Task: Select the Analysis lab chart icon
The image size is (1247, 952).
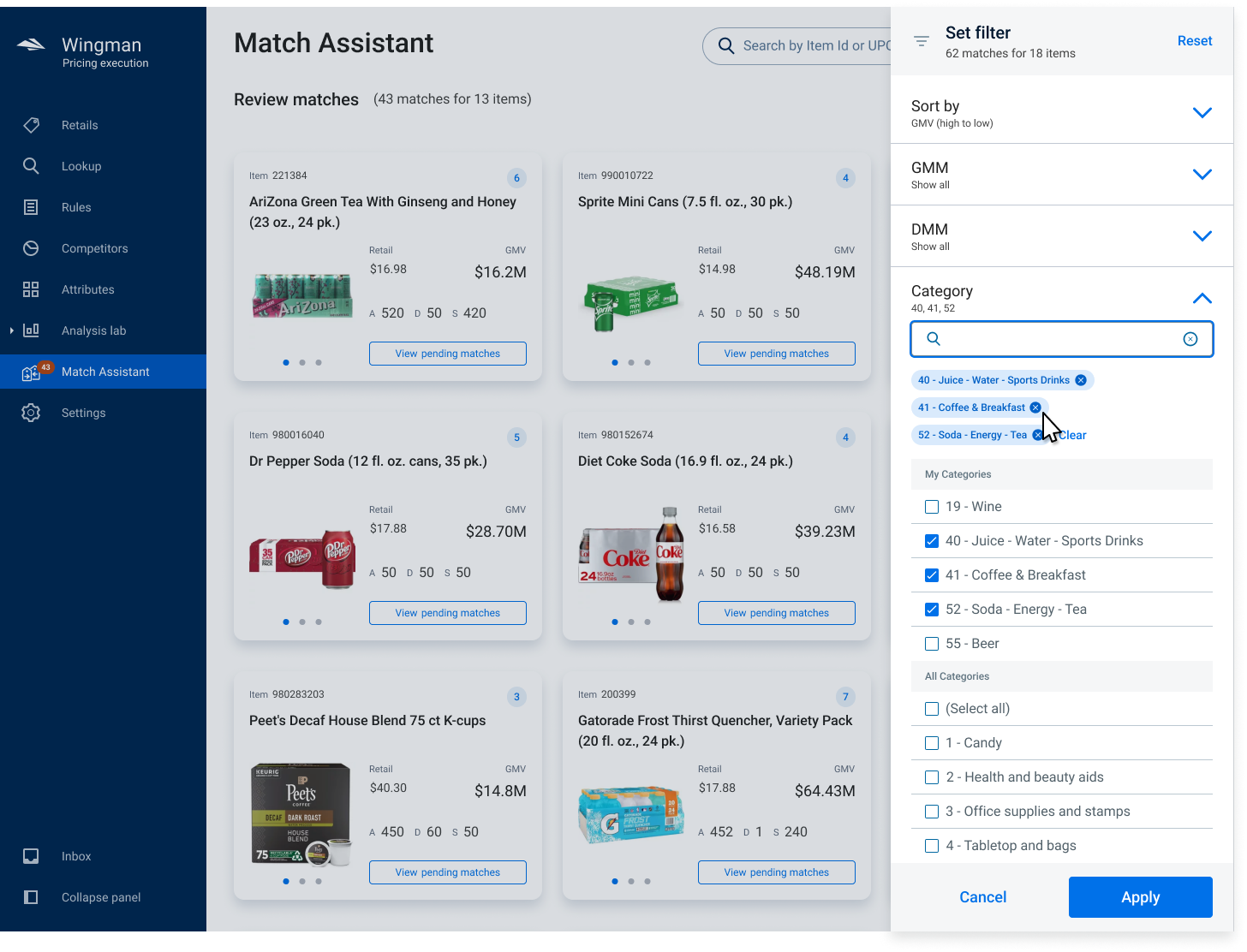Action: pyautogui.click(x=31, y=330)
